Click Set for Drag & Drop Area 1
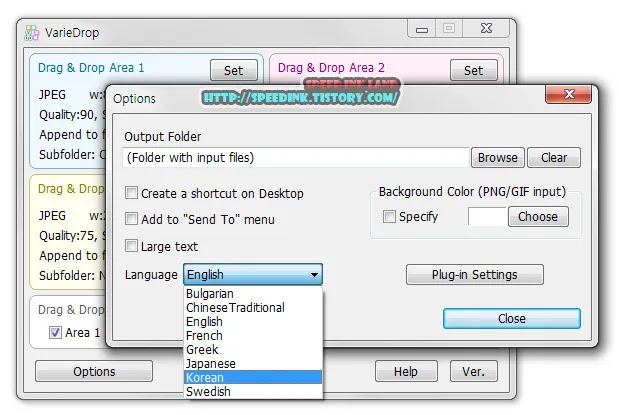This screenshot has height=415, width=619. point(234,70)
